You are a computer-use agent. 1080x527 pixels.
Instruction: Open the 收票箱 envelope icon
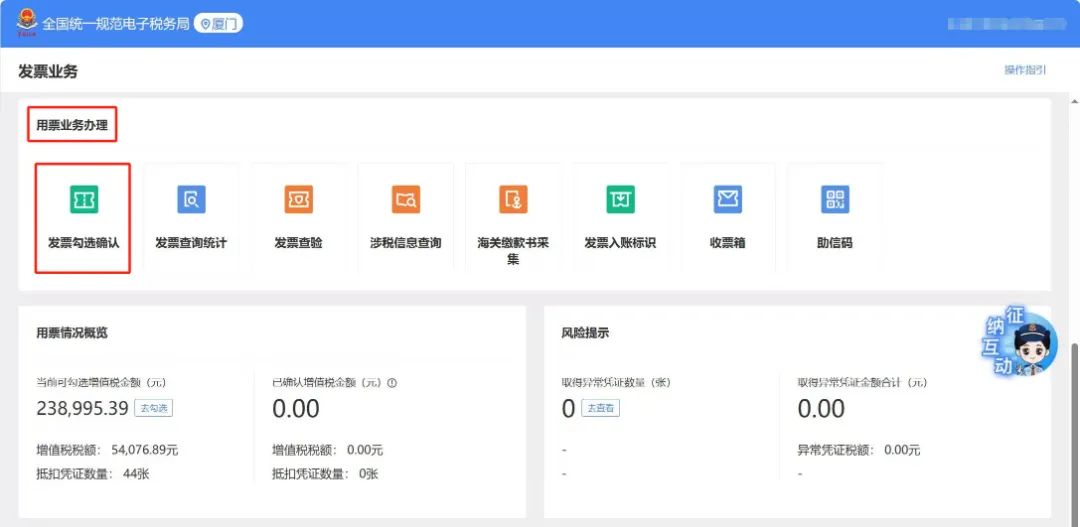pyautogui.click(x=728, y=199)
